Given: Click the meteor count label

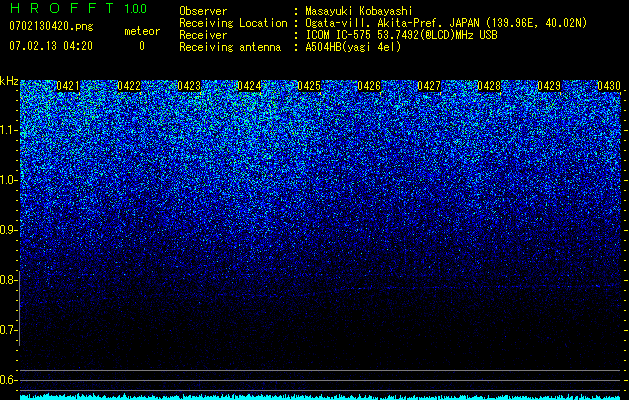Looking at the screenshot, I should [142, 31].
